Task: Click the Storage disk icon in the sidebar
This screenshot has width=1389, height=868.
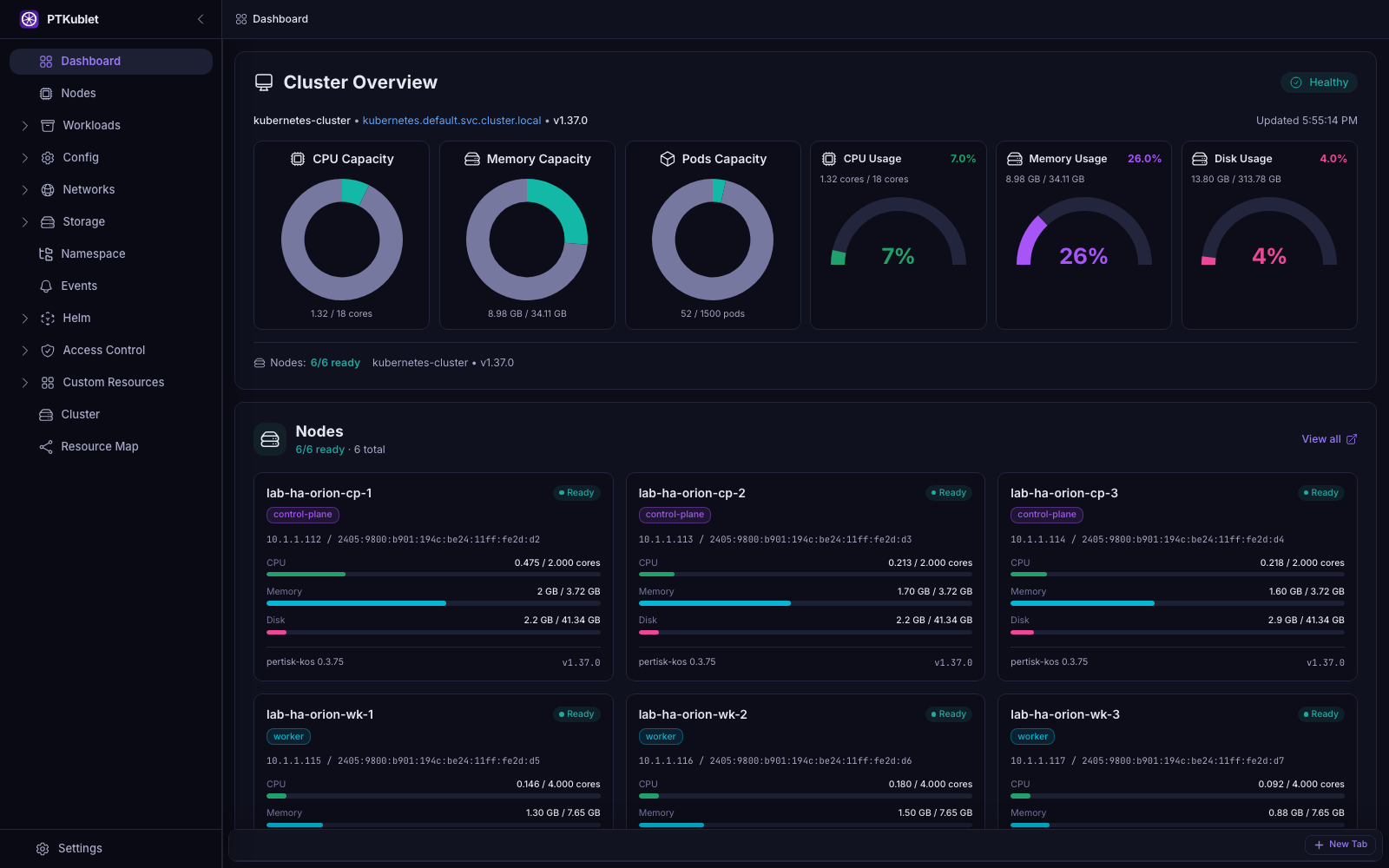Action: (x=48, y=222)
